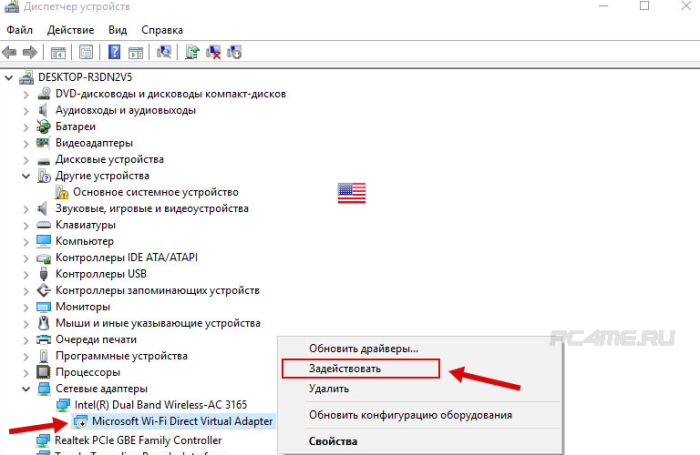Select the Клавиатуры label
This screenshot has height=455, width=700.
click(x=85, y=225)
